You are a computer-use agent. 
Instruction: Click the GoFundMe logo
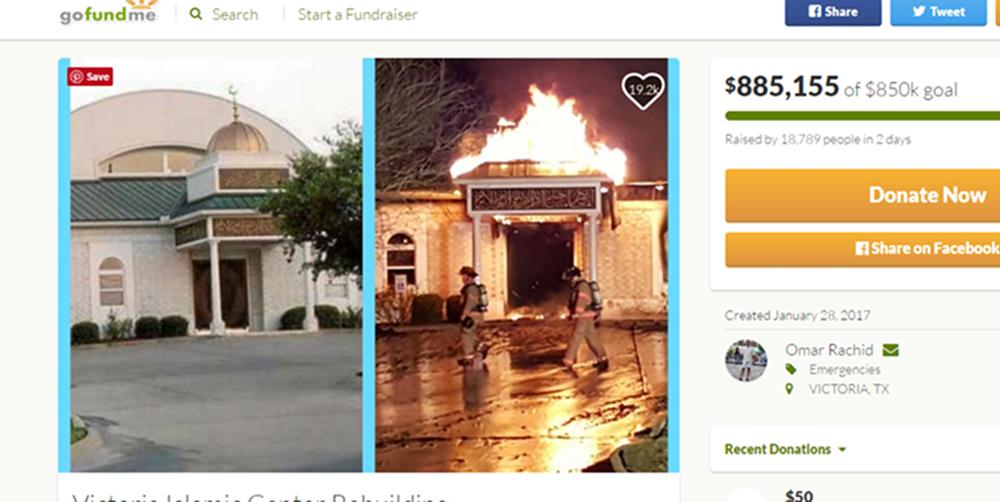point(108,12)
